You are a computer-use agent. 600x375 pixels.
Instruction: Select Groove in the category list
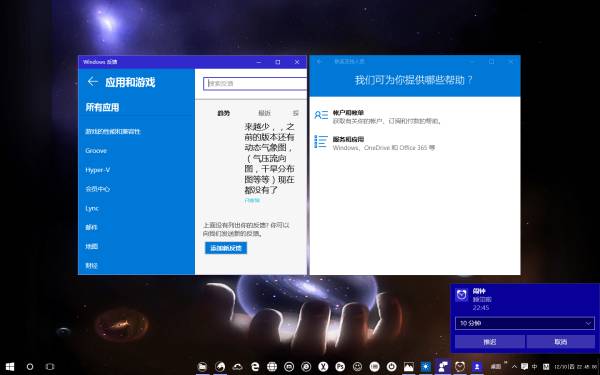[x=96, y=151]
